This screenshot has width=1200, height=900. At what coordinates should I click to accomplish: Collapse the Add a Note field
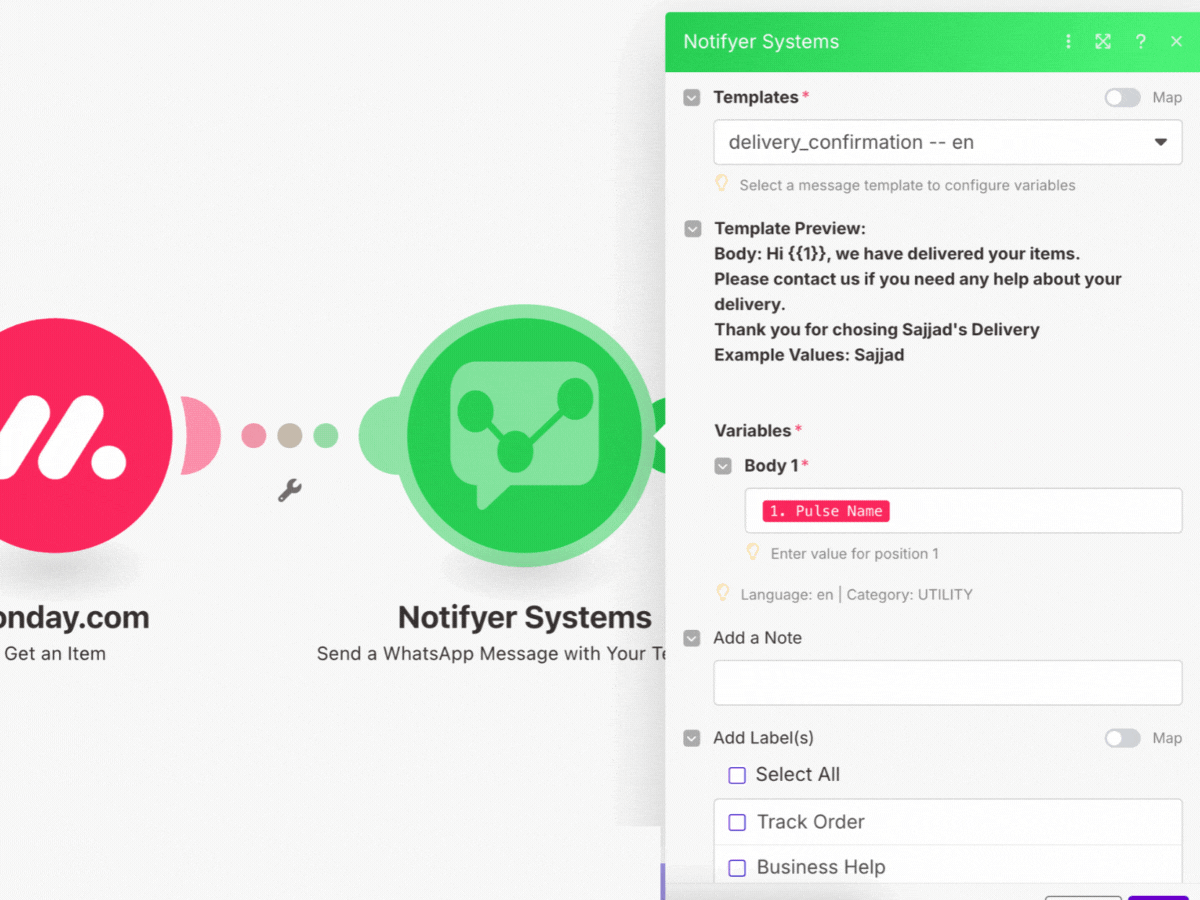pyautogui.click(x=692, y=638)
